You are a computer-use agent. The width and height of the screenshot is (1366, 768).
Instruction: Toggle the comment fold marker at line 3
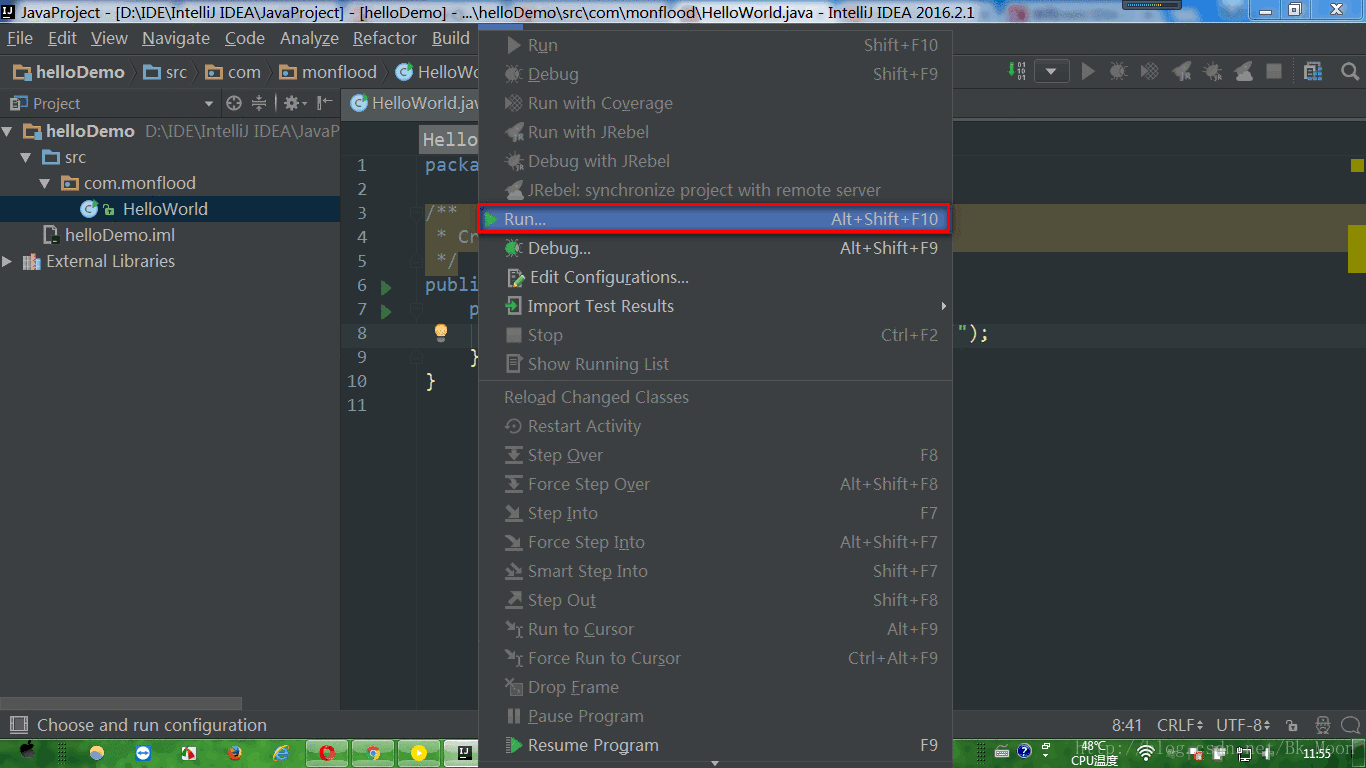[415, 213]
